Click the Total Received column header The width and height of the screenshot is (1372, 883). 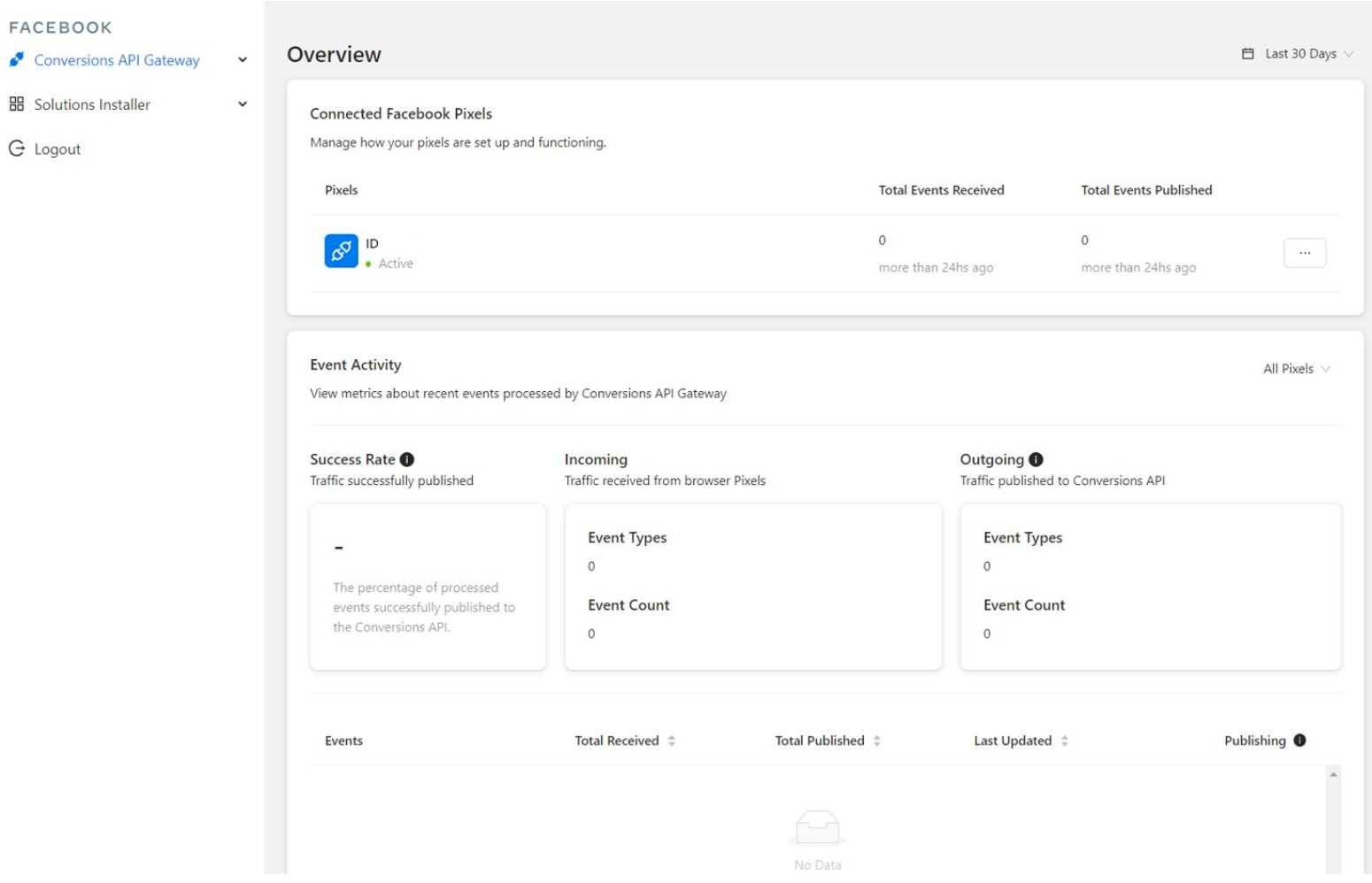(x=617, y=741)
